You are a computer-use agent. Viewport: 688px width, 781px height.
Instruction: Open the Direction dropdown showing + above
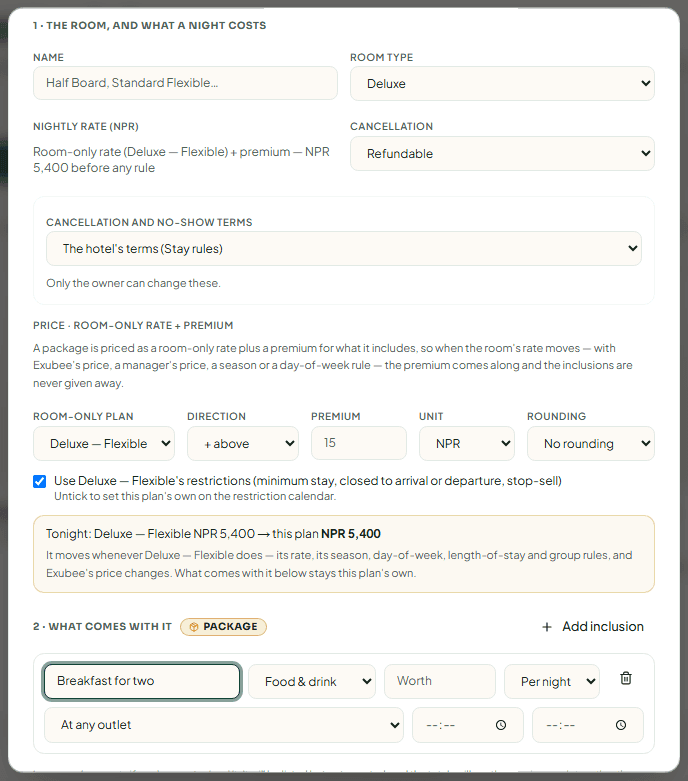[243, 443]
